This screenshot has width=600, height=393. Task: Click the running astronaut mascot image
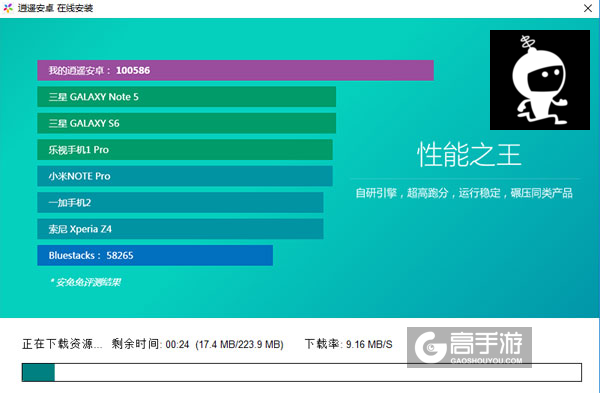click(540, 80)
